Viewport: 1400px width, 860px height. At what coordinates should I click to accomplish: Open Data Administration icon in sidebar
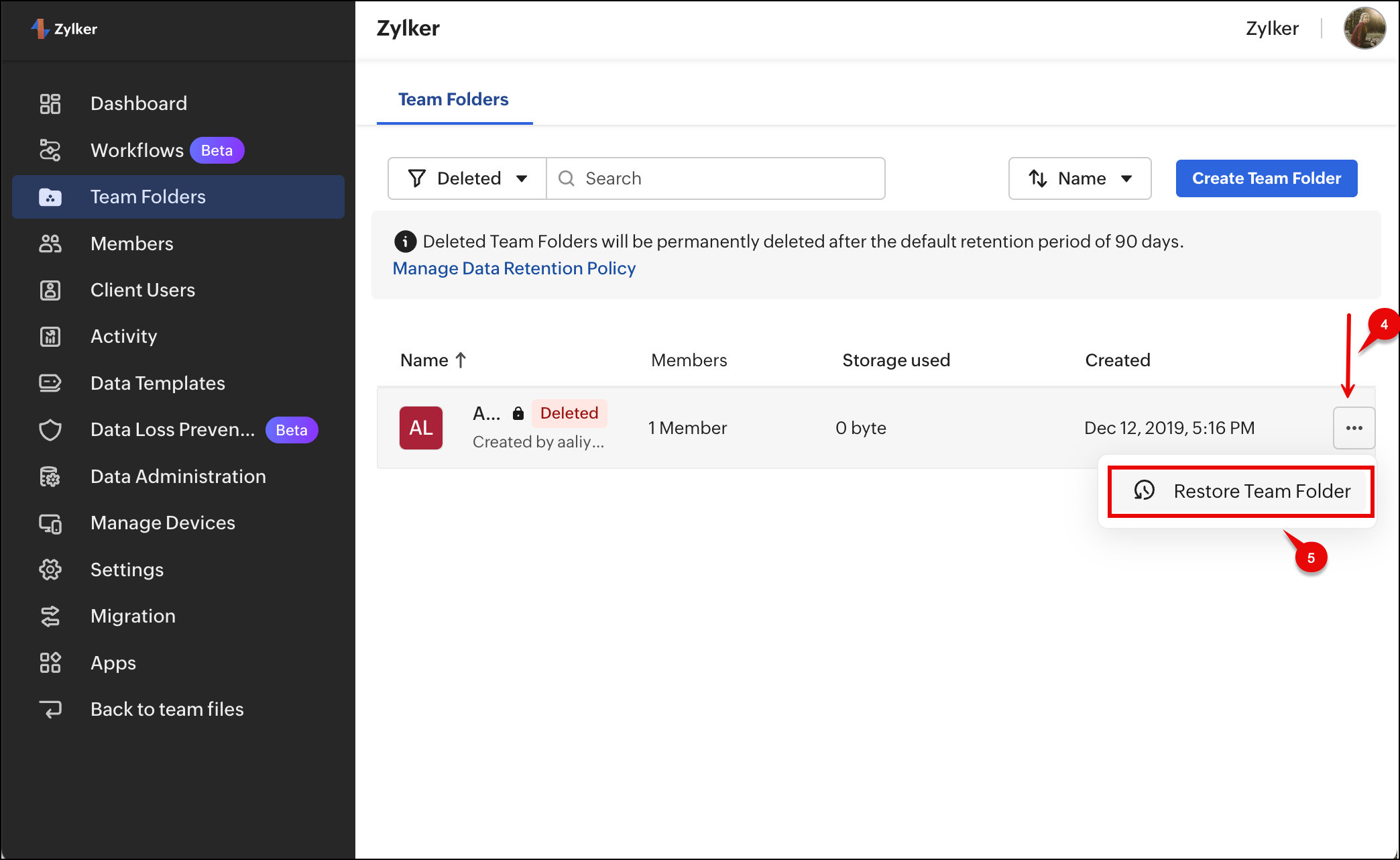[x=50, y=476]
